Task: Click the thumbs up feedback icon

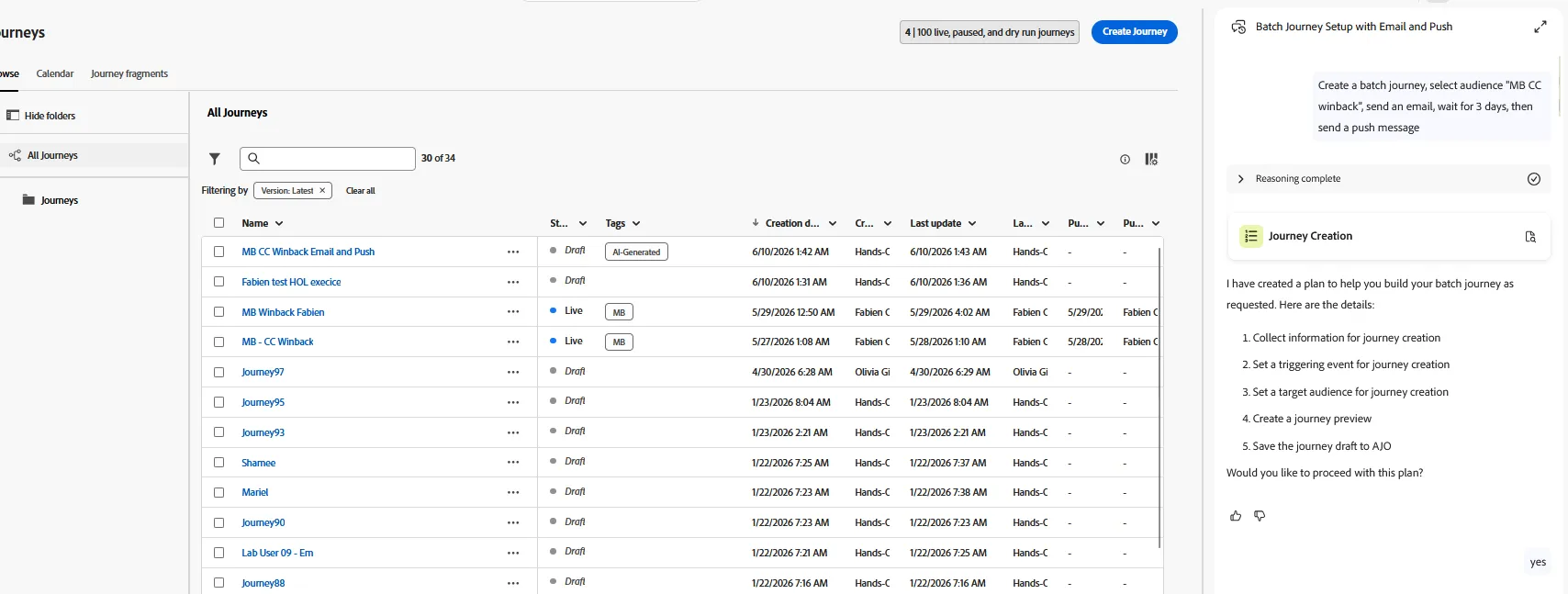Action: tap(1236, 516)
